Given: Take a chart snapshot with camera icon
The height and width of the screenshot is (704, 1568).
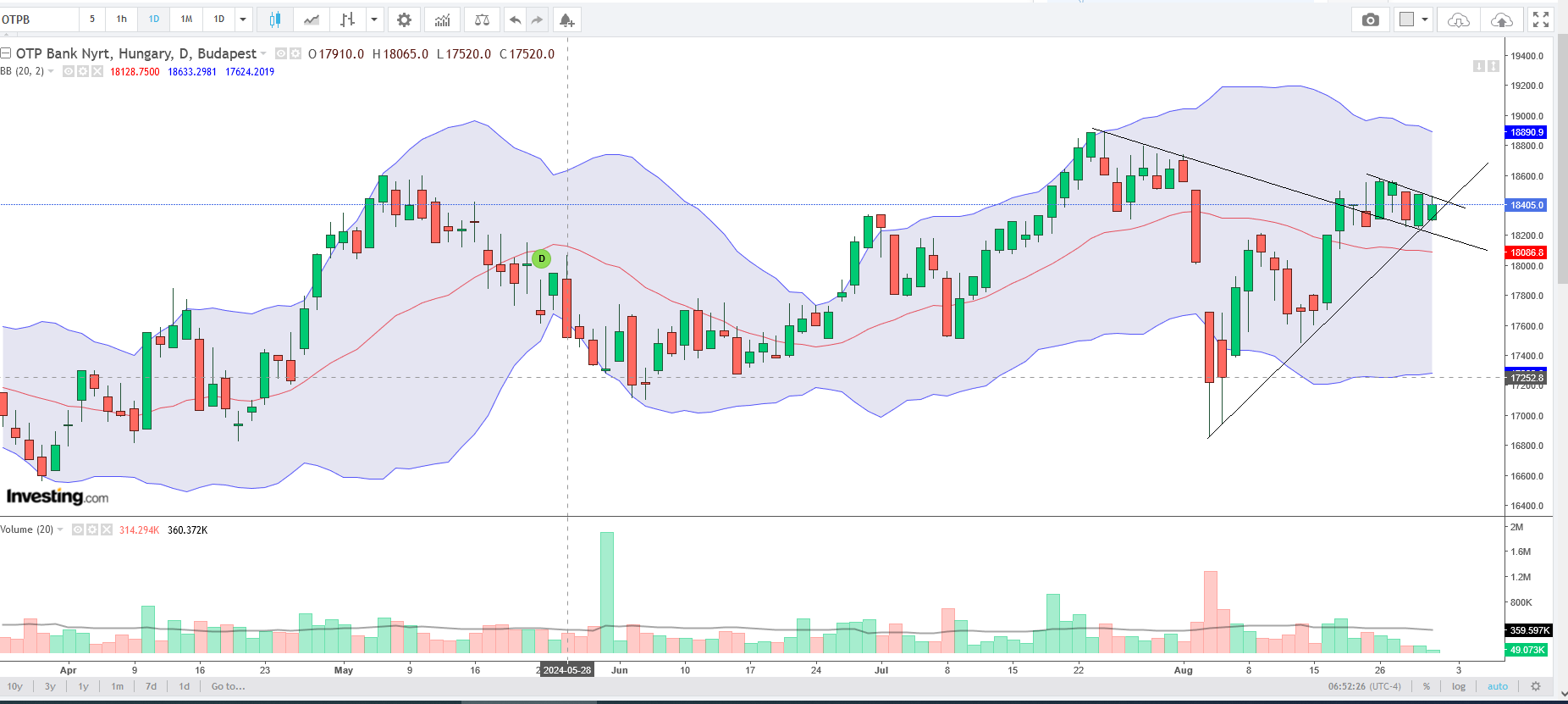Looking at the screenshot, I should [1370, 19].
